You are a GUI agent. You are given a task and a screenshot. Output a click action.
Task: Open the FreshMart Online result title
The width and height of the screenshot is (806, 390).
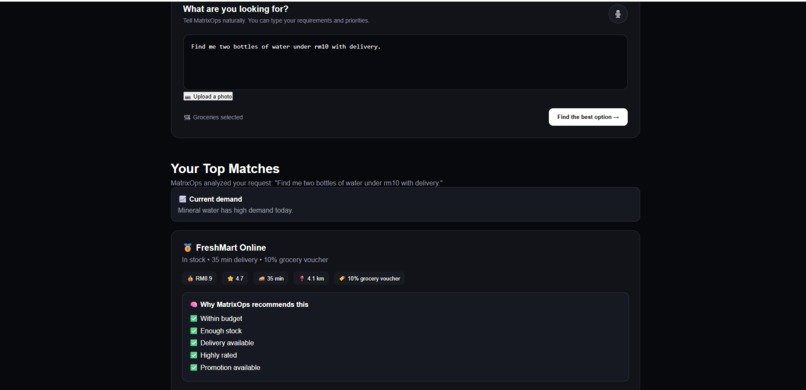[231, 248]
